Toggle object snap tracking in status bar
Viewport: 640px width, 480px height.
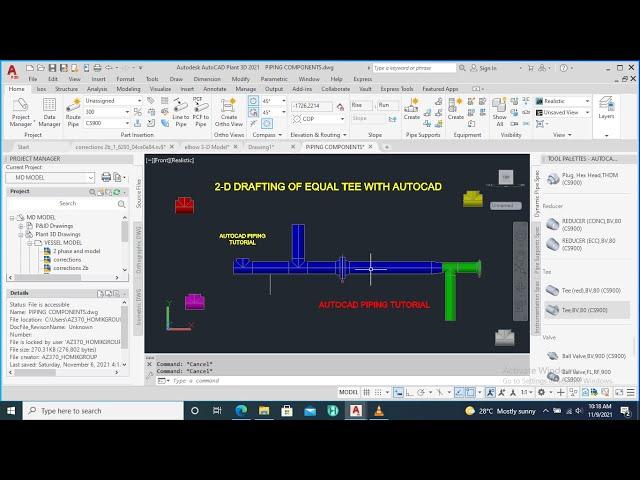click(x=459, y=392)
